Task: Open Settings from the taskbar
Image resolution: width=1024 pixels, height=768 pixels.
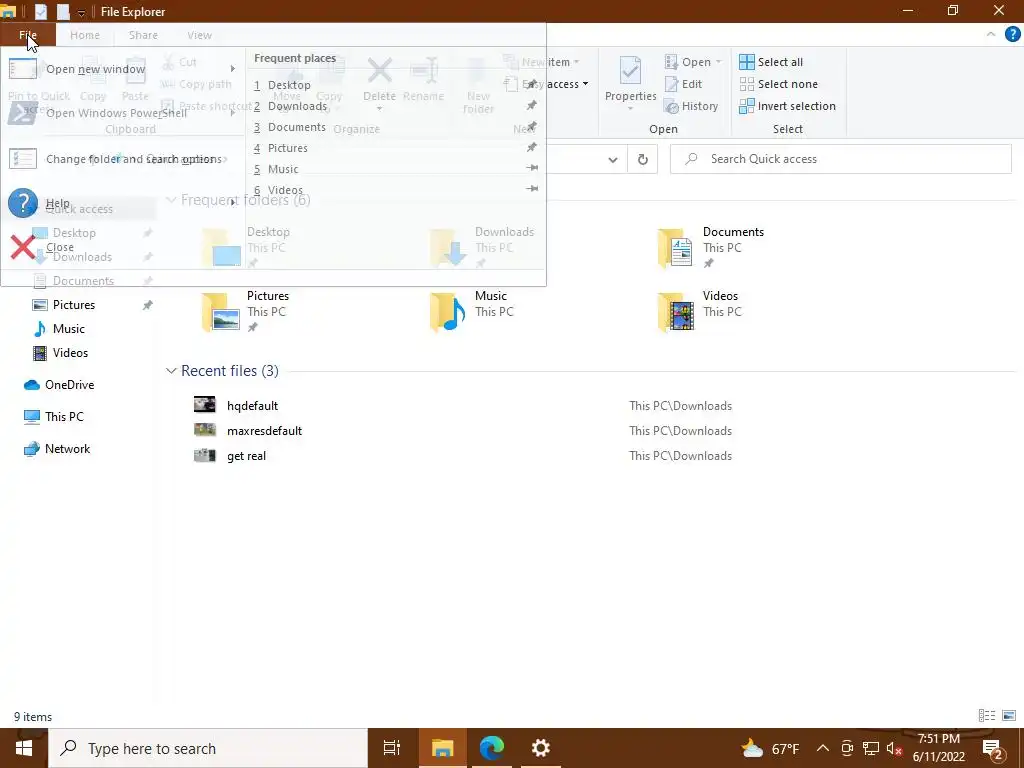Action: 541,748
